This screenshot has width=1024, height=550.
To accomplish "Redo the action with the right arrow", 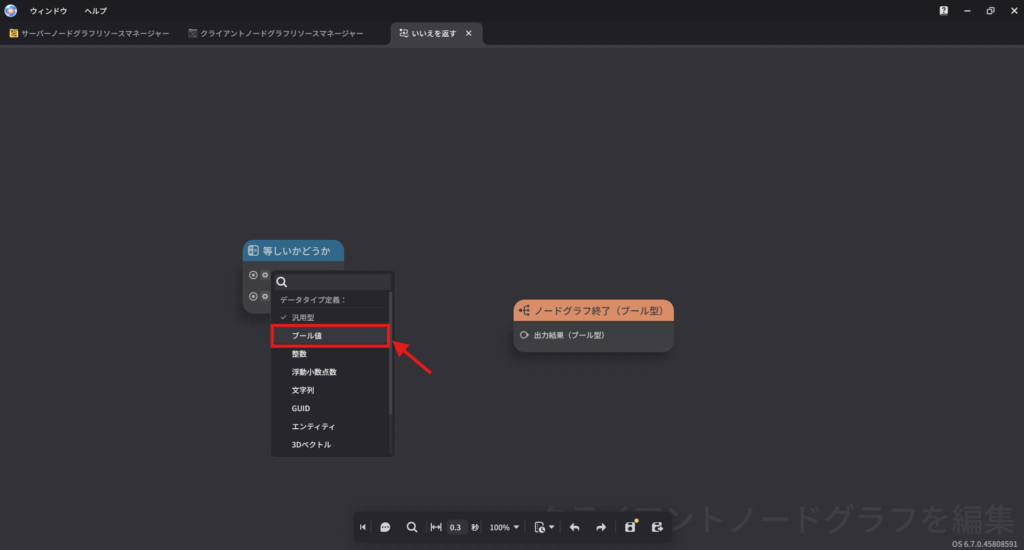I will [x=601, y=527].
